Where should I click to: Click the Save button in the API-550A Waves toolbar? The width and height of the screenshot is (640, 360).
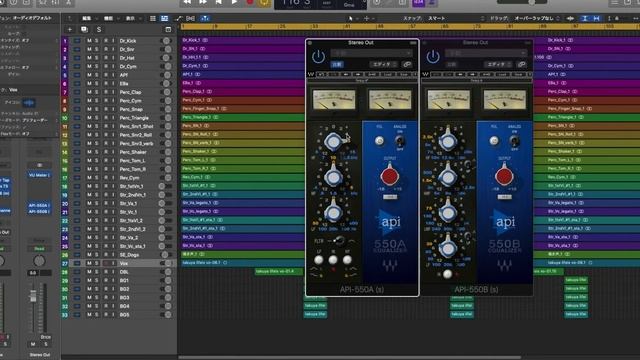click(404, 74)
